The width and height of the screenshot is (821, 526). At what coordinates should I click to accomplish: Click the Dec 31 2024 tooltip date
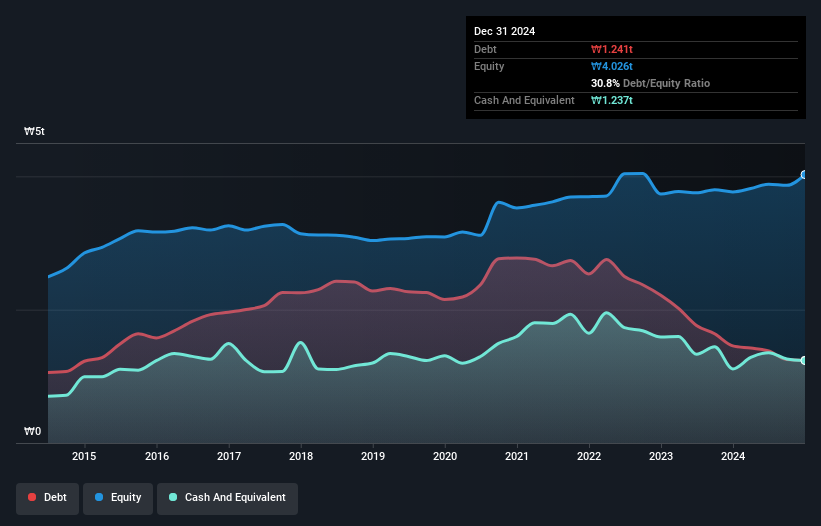tap(504, 31)
